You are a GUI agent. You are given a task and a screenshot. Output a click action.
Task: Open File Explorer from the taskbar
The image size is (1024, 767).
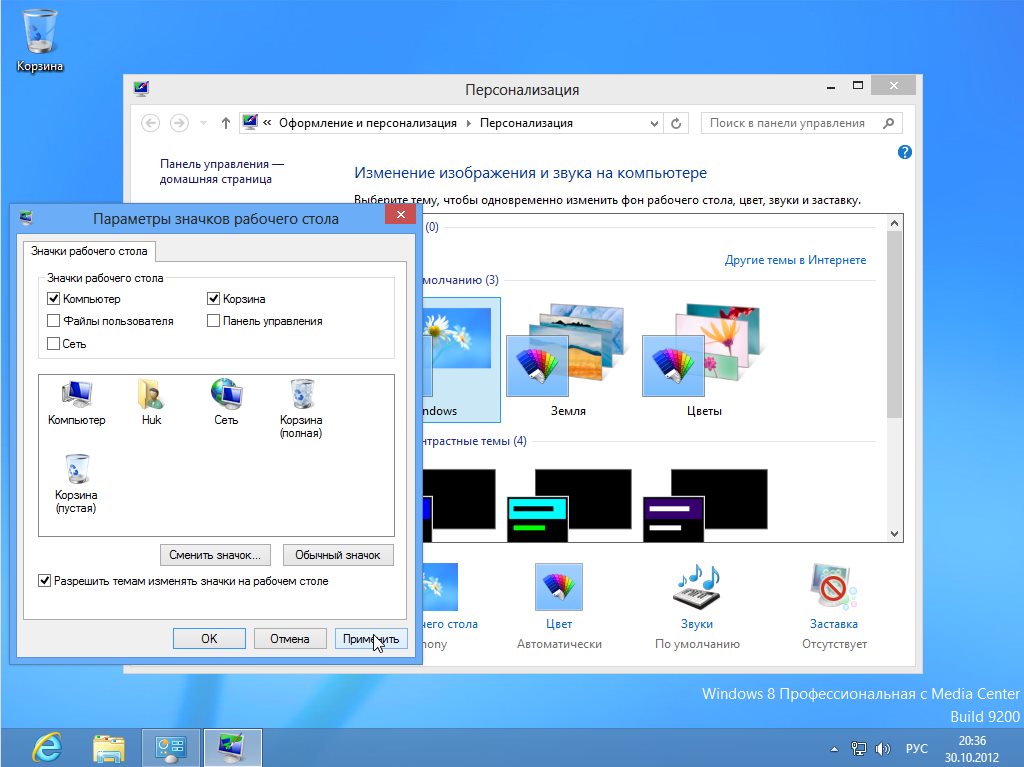click(109, 748)
